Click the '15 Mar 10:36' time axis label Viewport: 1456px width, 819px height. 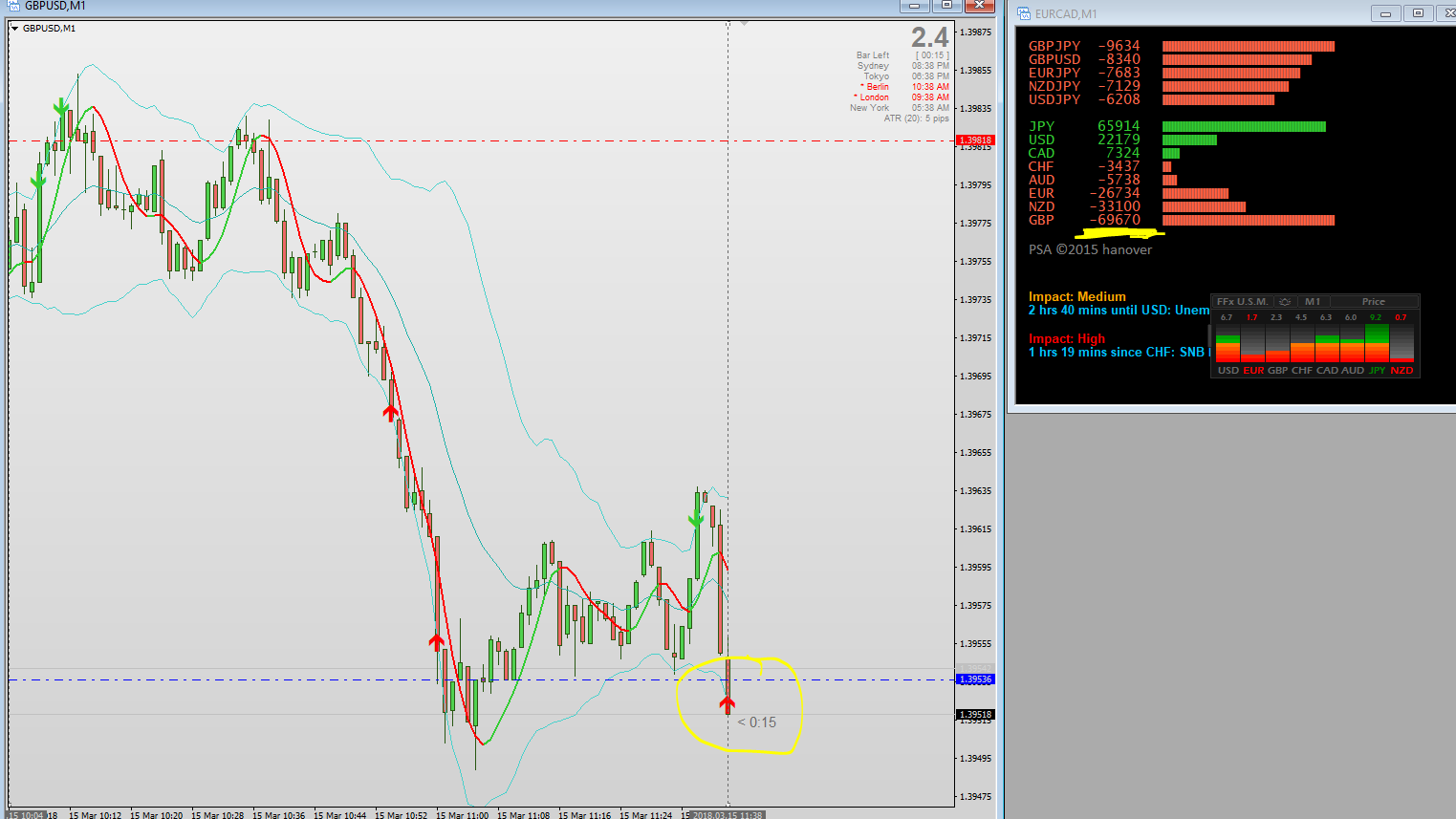279,815
